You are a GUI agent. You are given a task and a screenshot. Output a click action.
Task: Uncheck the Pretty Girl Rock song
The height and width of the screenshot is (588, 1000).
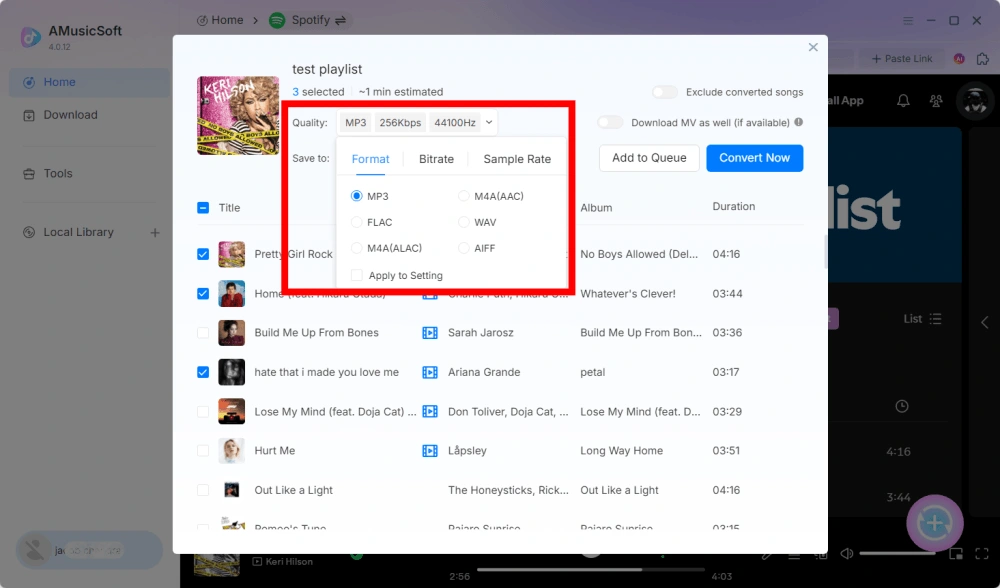point(203,254)
